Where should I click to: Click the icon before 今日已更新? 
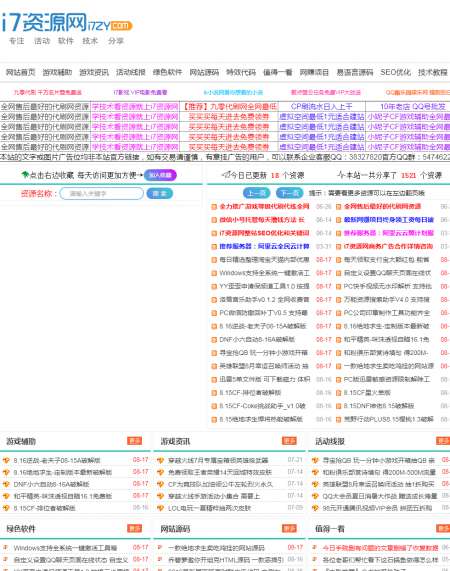226,175
